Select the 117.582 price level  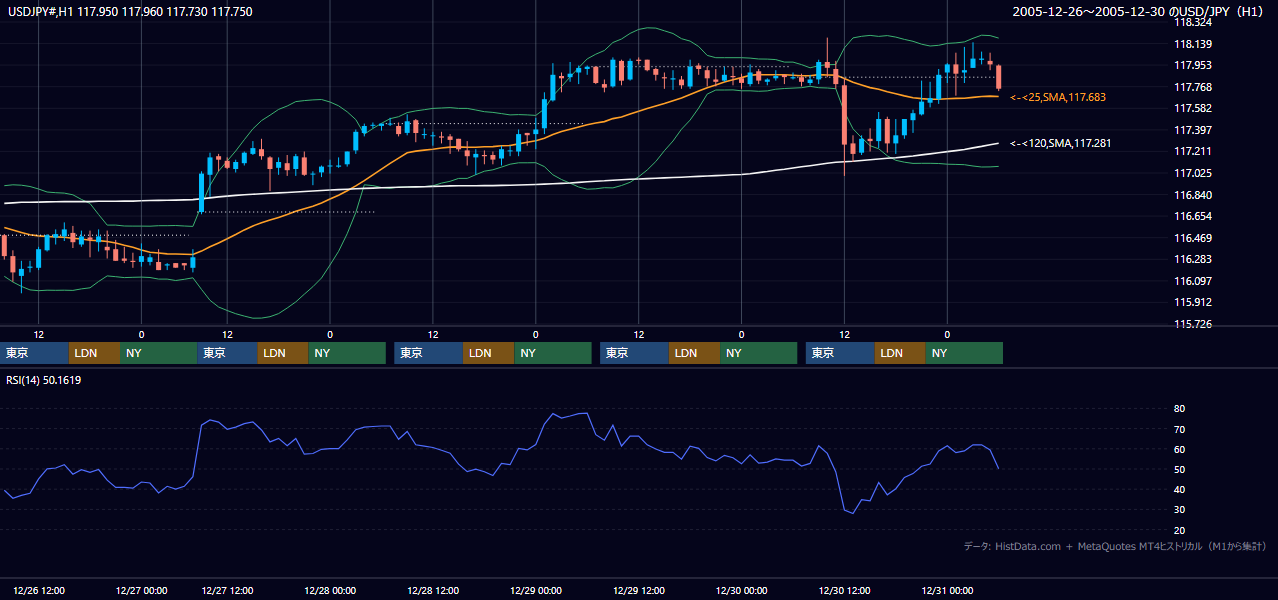tap(1194, 108)
